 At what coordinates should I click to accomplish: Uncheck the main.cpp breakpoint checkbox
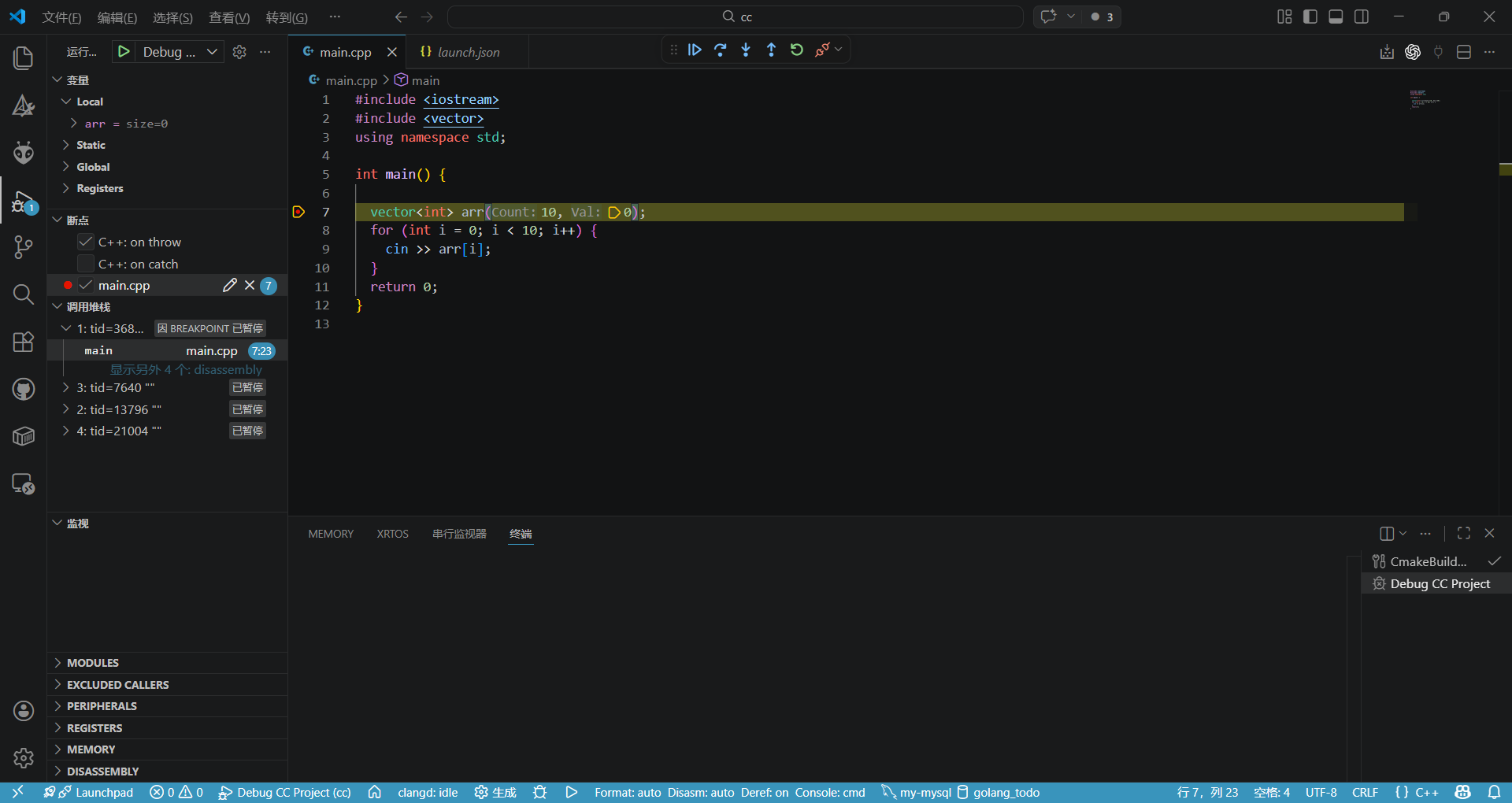click(86, 286)
